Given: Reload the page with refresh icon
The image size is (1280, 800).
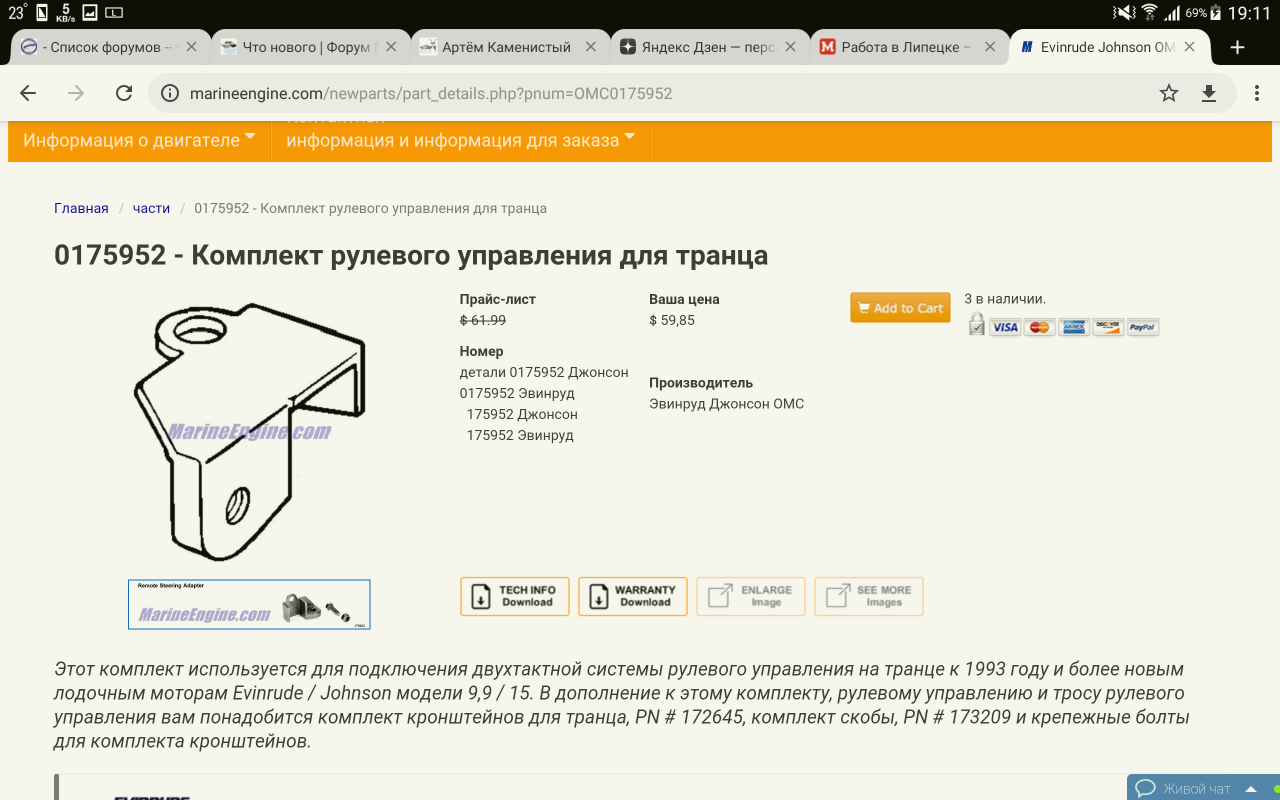Looking at the screenshot, I should 124,93.
